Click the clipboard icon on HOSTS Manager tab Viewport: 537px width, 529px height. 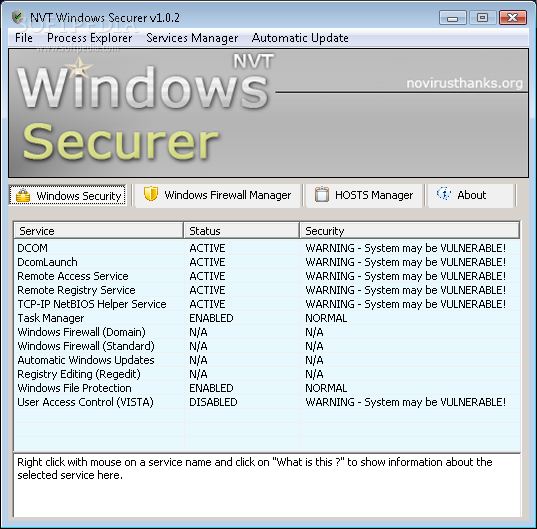tap(322, 194)
